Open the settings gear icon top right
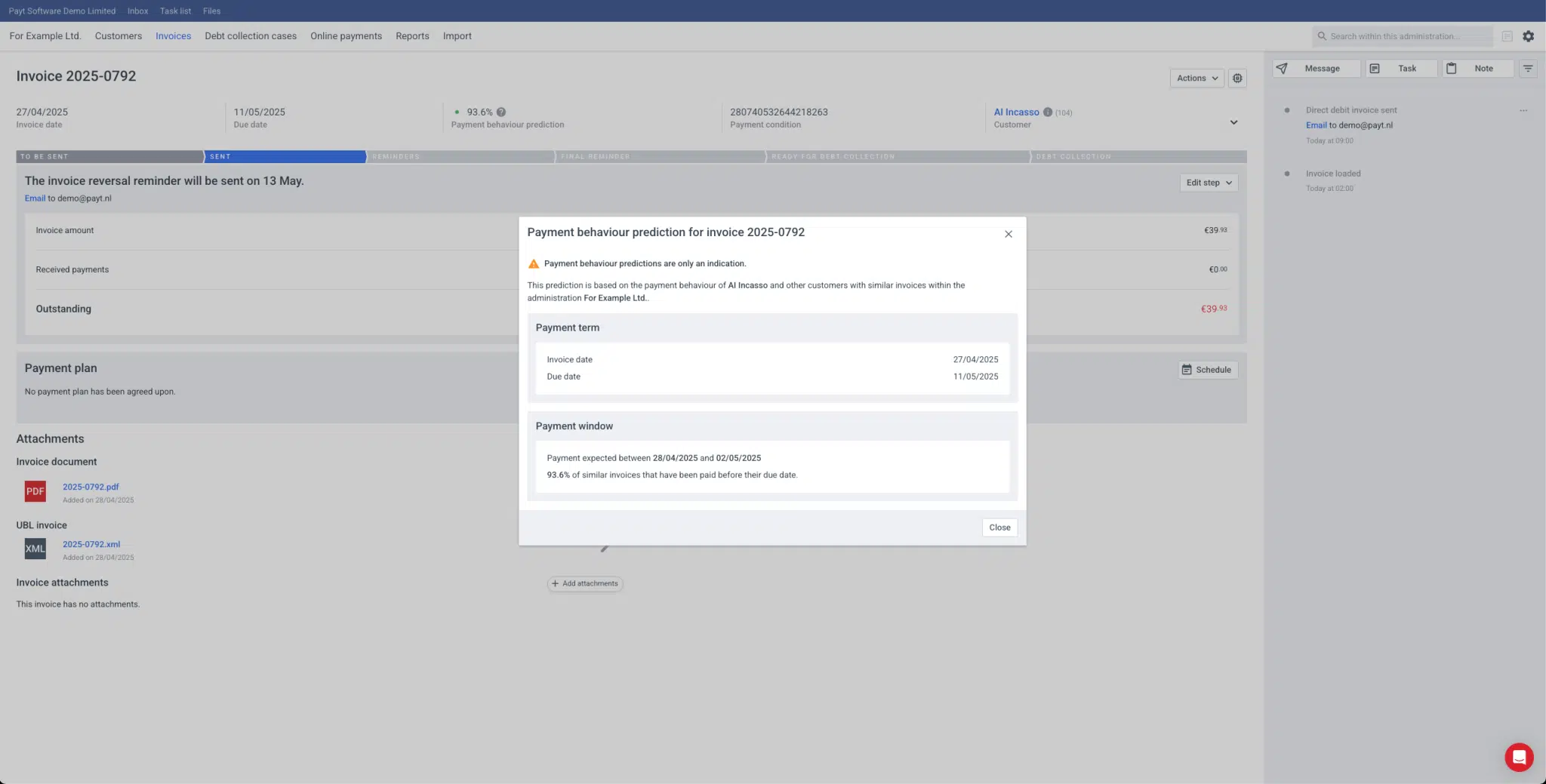Image resolution: width=1546 pixels, height=784 pixels. tap(1528, 36)
